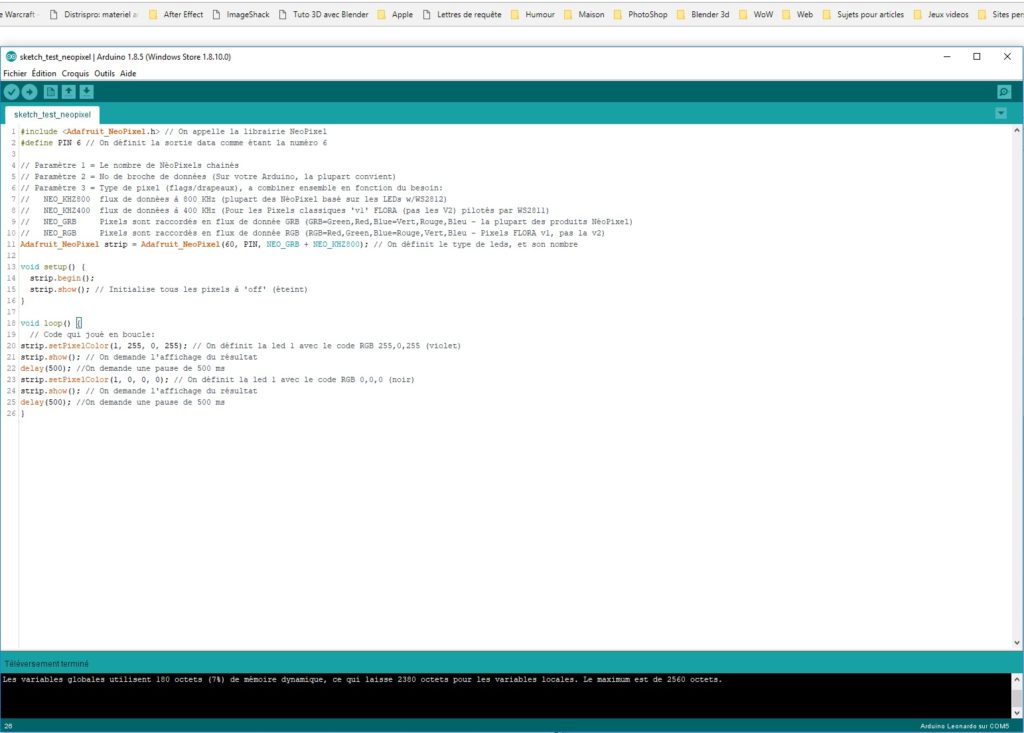This screenshot has width=1024, height=733.
Task: Click the Upload arrow toolbar button
Action: pos(29,92)
